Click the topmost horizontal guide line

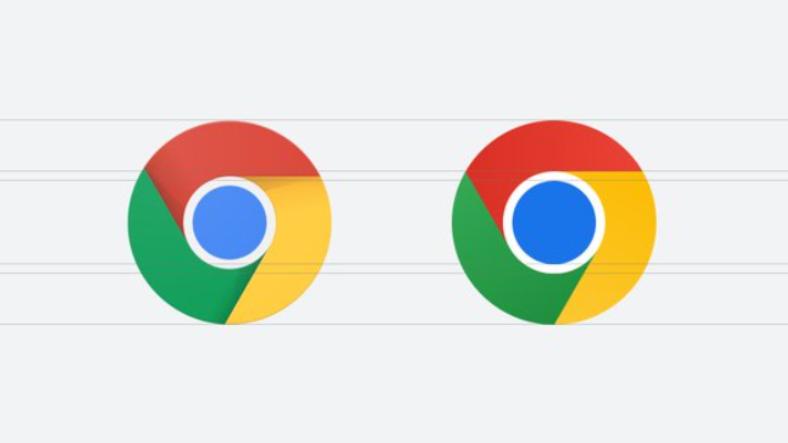(394, 120)
